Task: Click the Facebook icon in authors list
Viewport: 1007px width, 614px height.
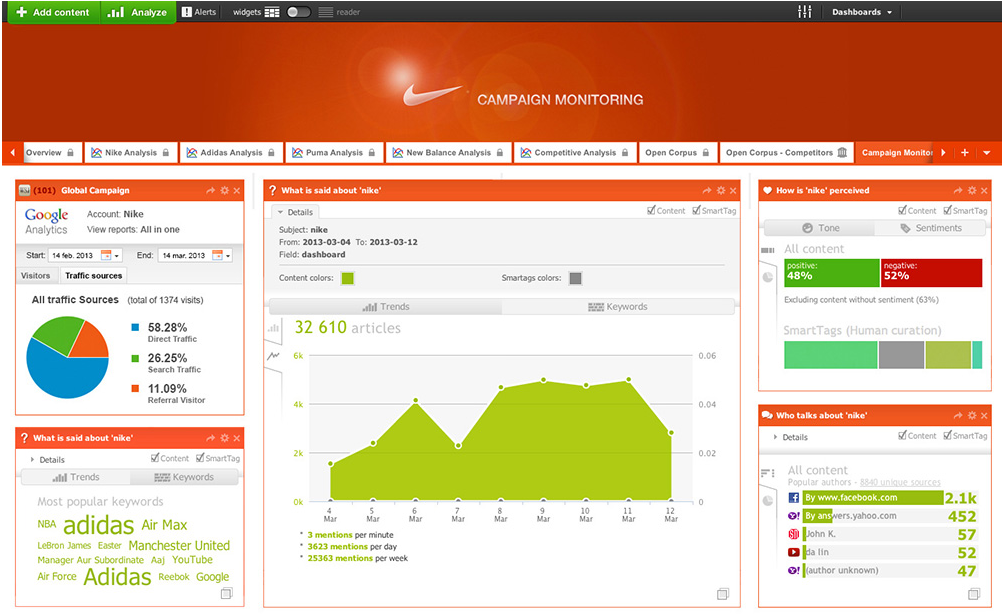Action: click(x=794, y=498)
